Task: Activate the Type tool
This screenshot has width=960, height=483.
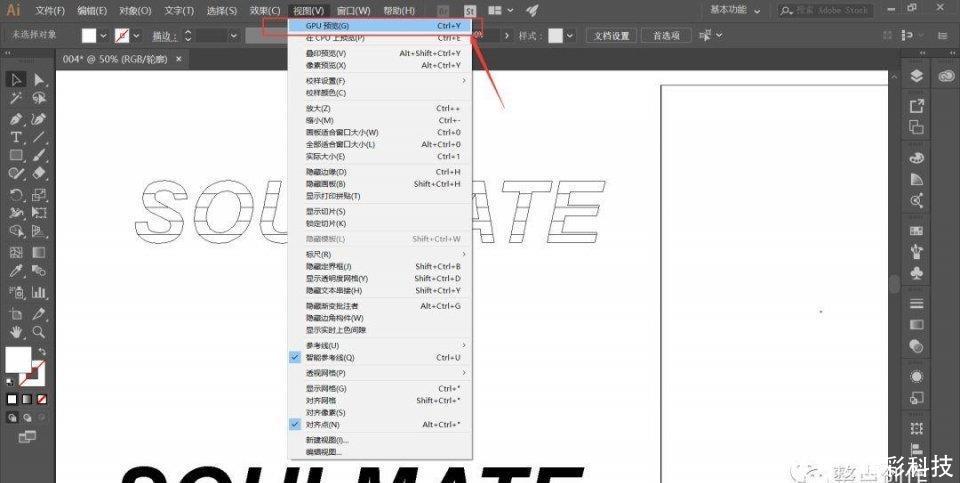Action: coord(16,137)
